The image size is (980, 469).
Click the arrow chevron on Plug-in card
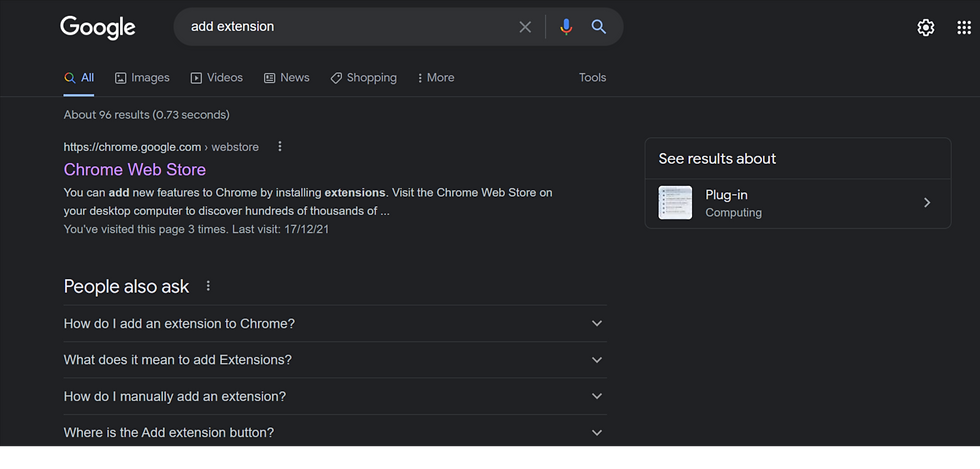tap(928, 203)
